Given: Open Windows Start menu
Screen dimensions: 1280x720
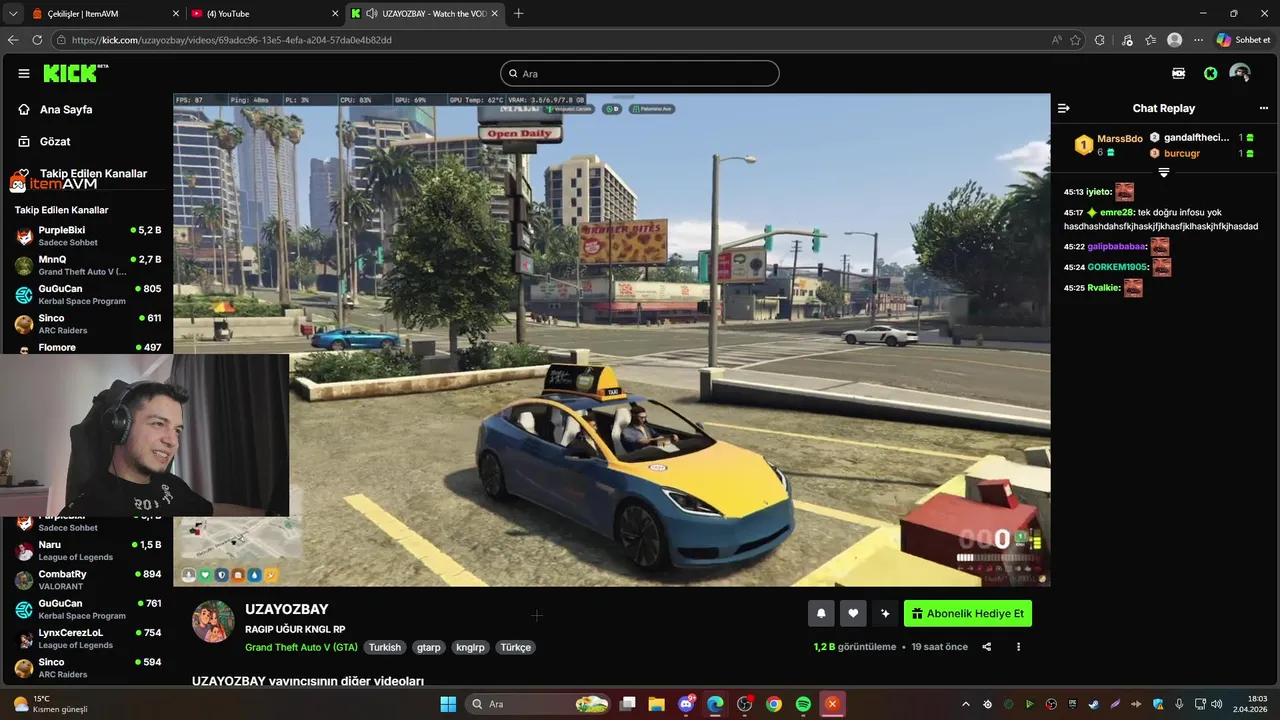Looking at the screenshot, I should (x=448, y=704).
